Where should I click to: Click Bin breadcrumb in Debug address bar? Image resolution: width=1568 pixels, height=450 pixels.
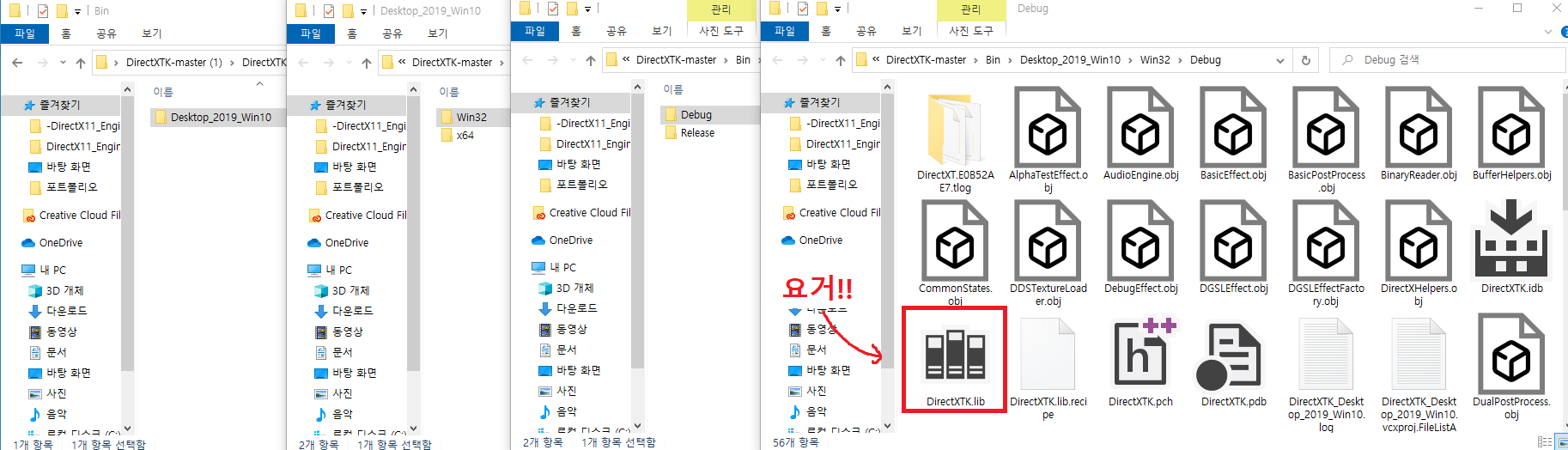tap(993, 60)
